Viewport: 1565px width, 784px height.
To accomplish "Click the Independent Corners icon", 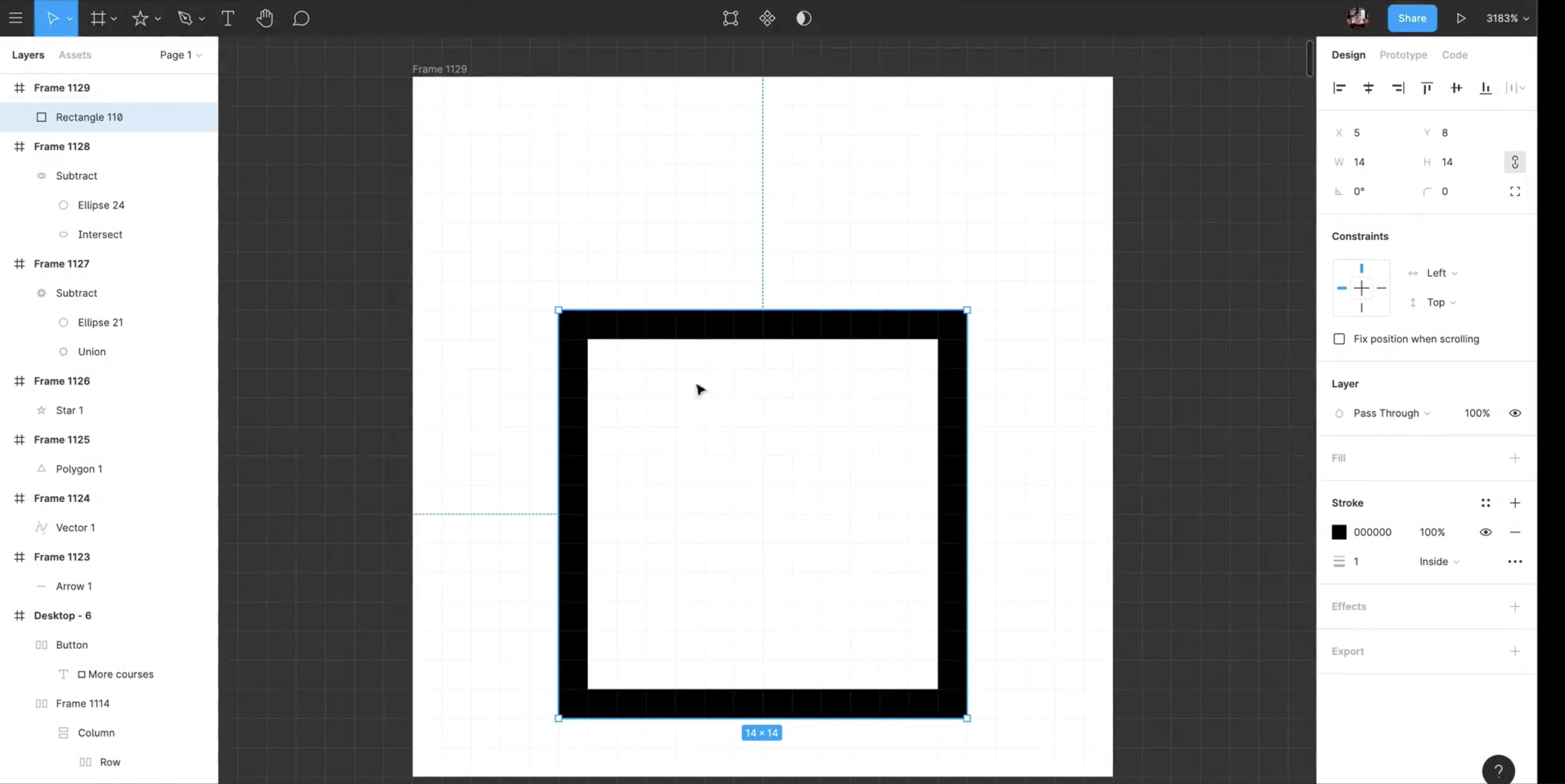I will click(1515, 191).
